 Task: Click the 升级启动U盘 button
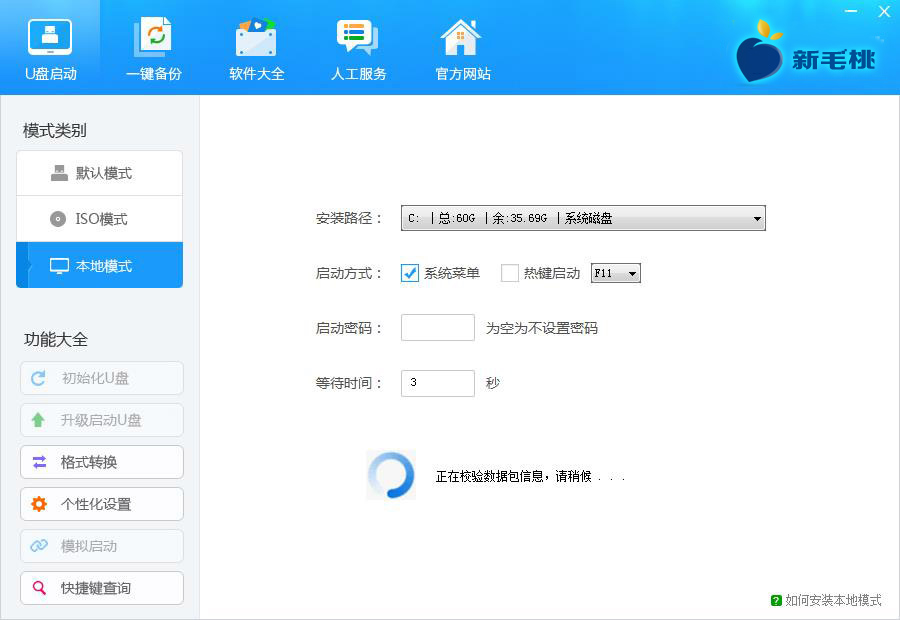[x=102, y=420]
